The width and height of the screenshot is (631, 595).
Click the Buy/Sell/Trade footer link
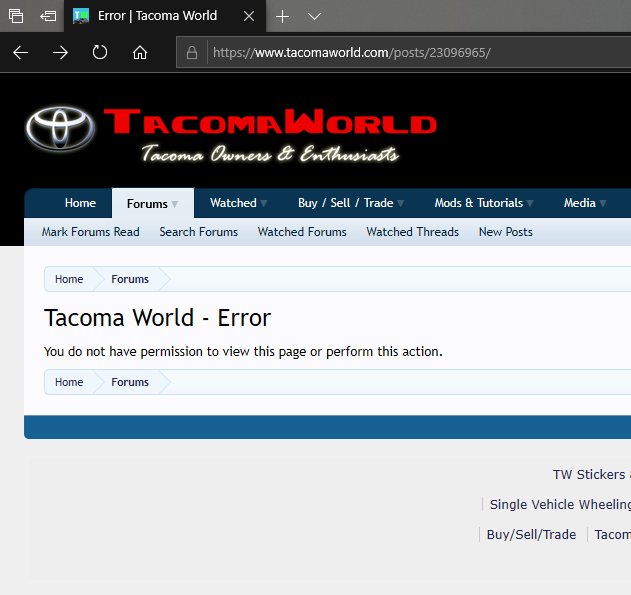[x=531, y=535]
